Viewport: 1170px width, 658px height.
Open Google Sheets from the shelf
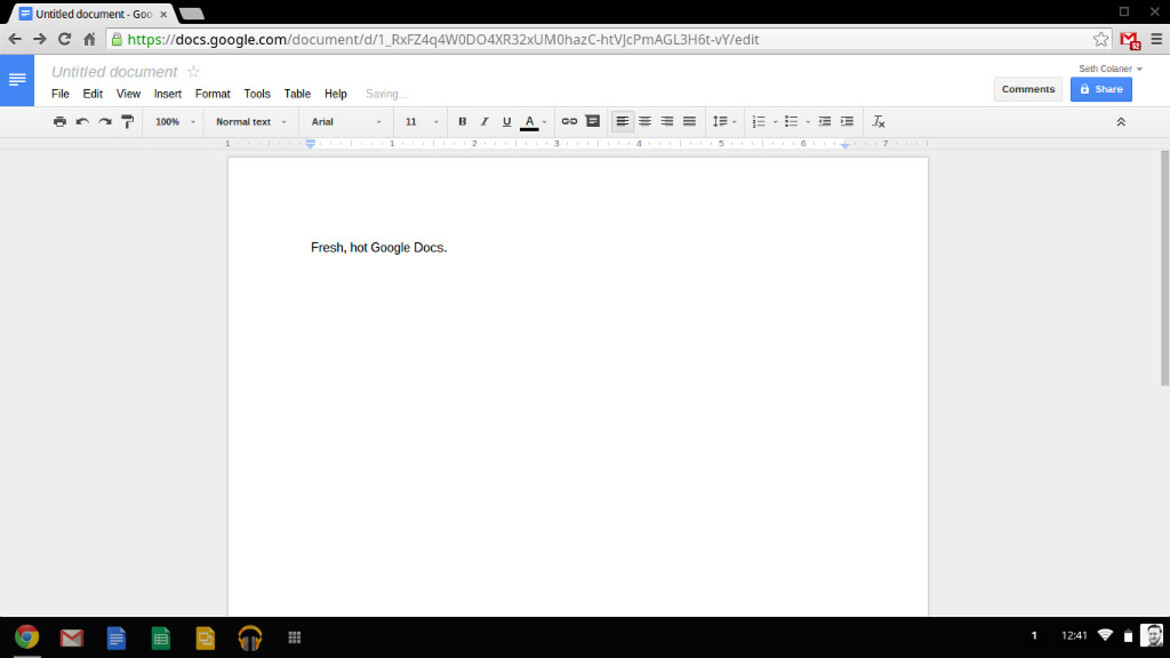pyautogui.click(x=160, y=638)
